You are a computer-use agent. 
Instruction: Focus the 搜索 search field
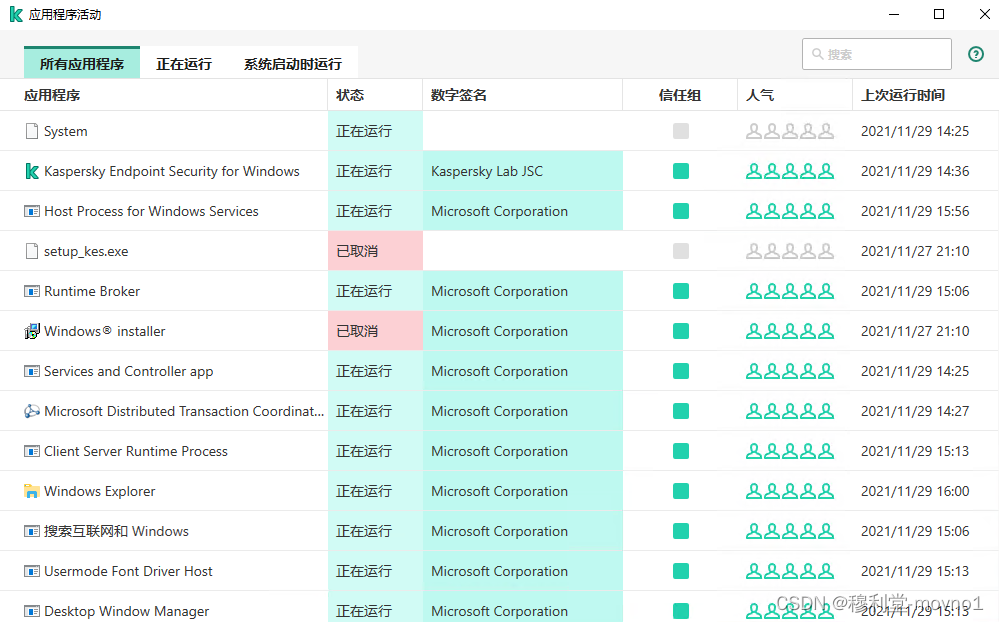tap(877, 54)
